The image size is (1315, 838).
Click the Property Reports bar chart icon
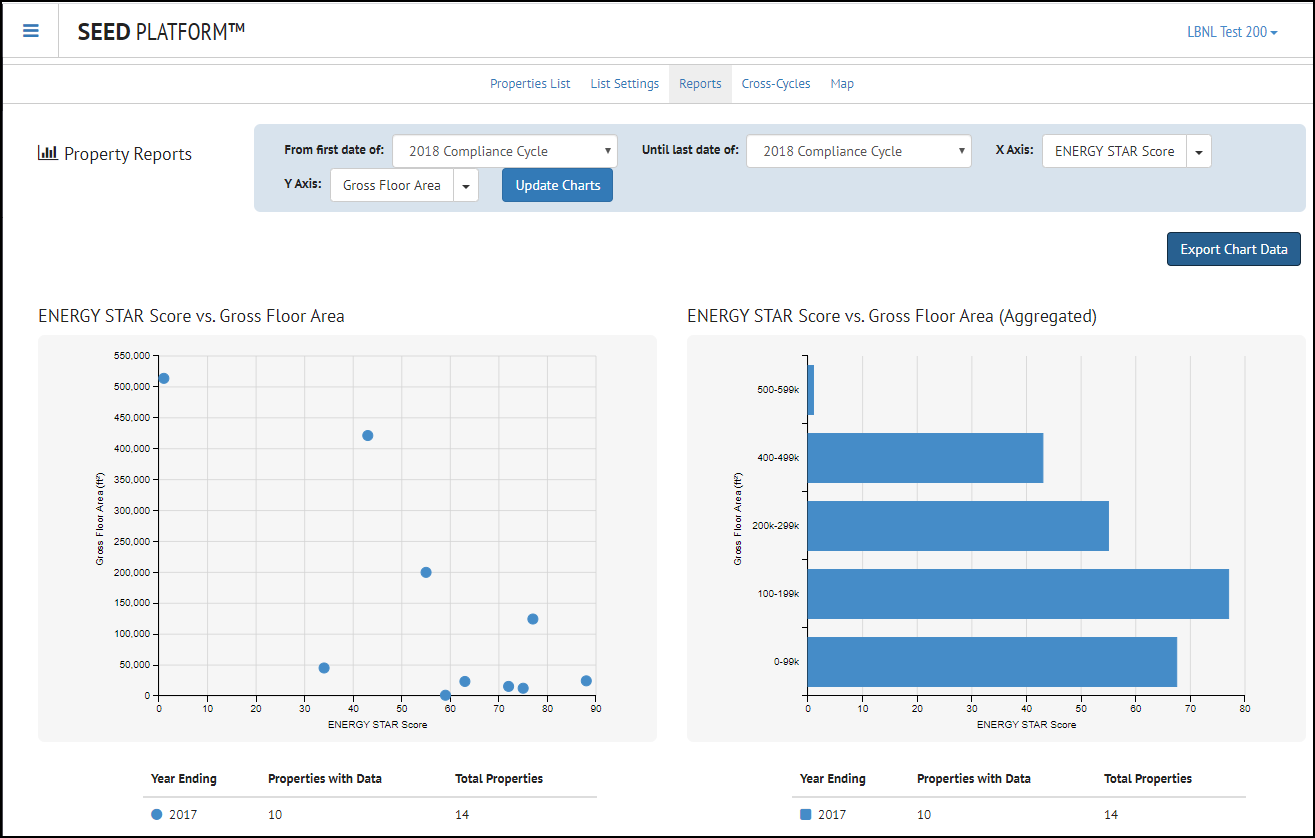(46, 152)
